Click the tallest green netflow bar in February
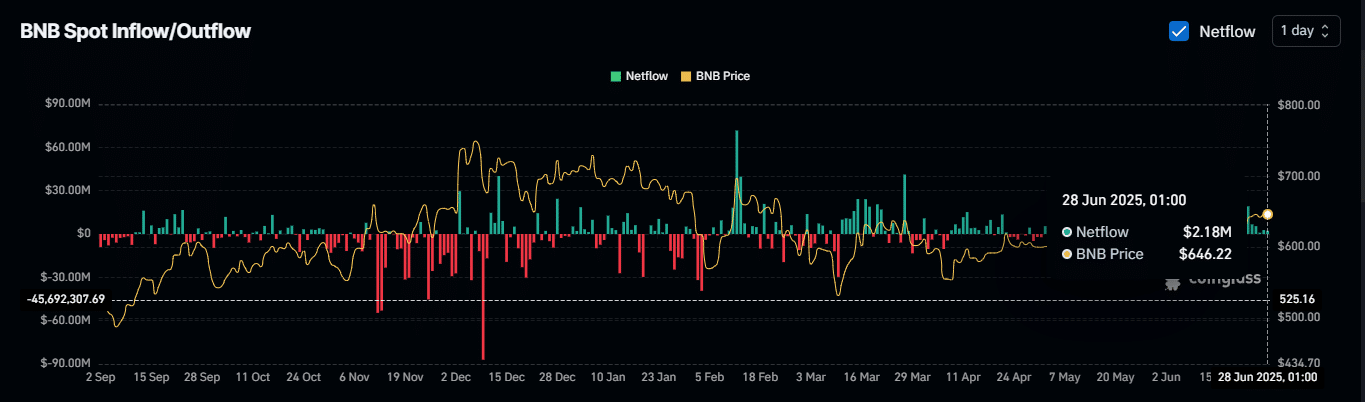 point(737,182)
